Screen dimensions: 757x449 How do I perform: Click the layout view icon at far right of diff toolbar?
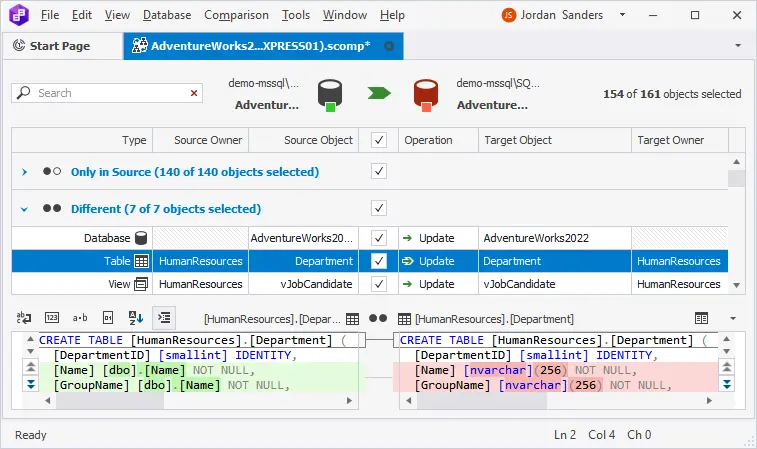coord(702,318)
